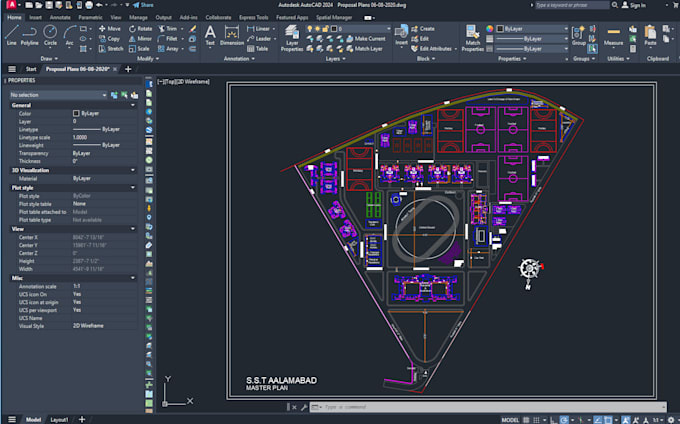Activate the Arc tool
This screenshot has height=424, width=680.
[69, 35]
